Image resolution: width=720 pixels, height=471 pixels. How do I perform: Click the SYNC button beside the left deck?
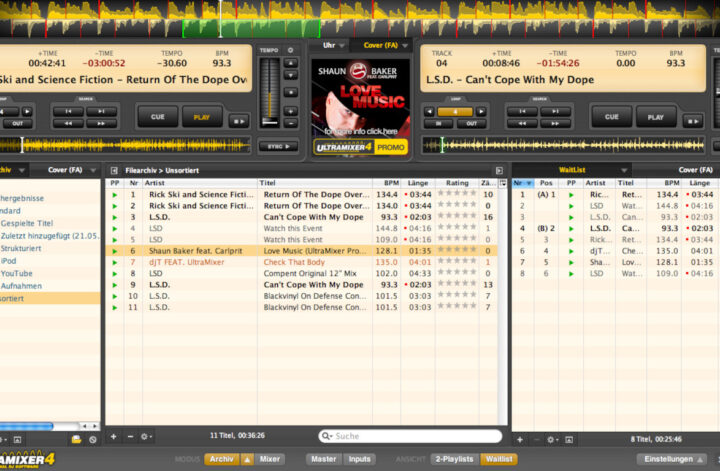click(x=270, y=145)
